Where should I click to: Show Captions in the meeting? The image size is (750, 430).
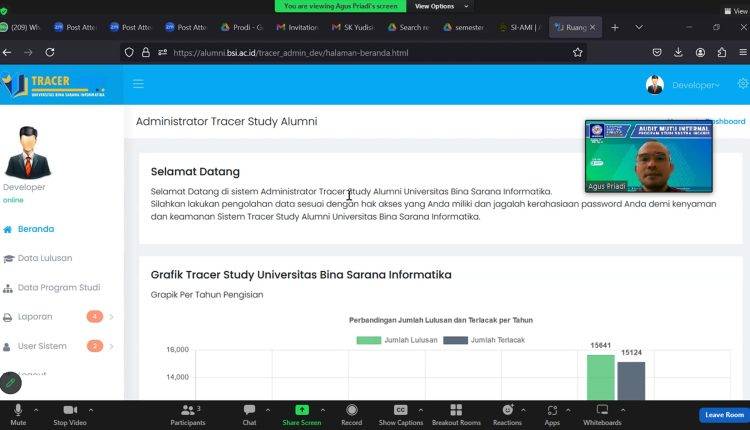[401, 415]
